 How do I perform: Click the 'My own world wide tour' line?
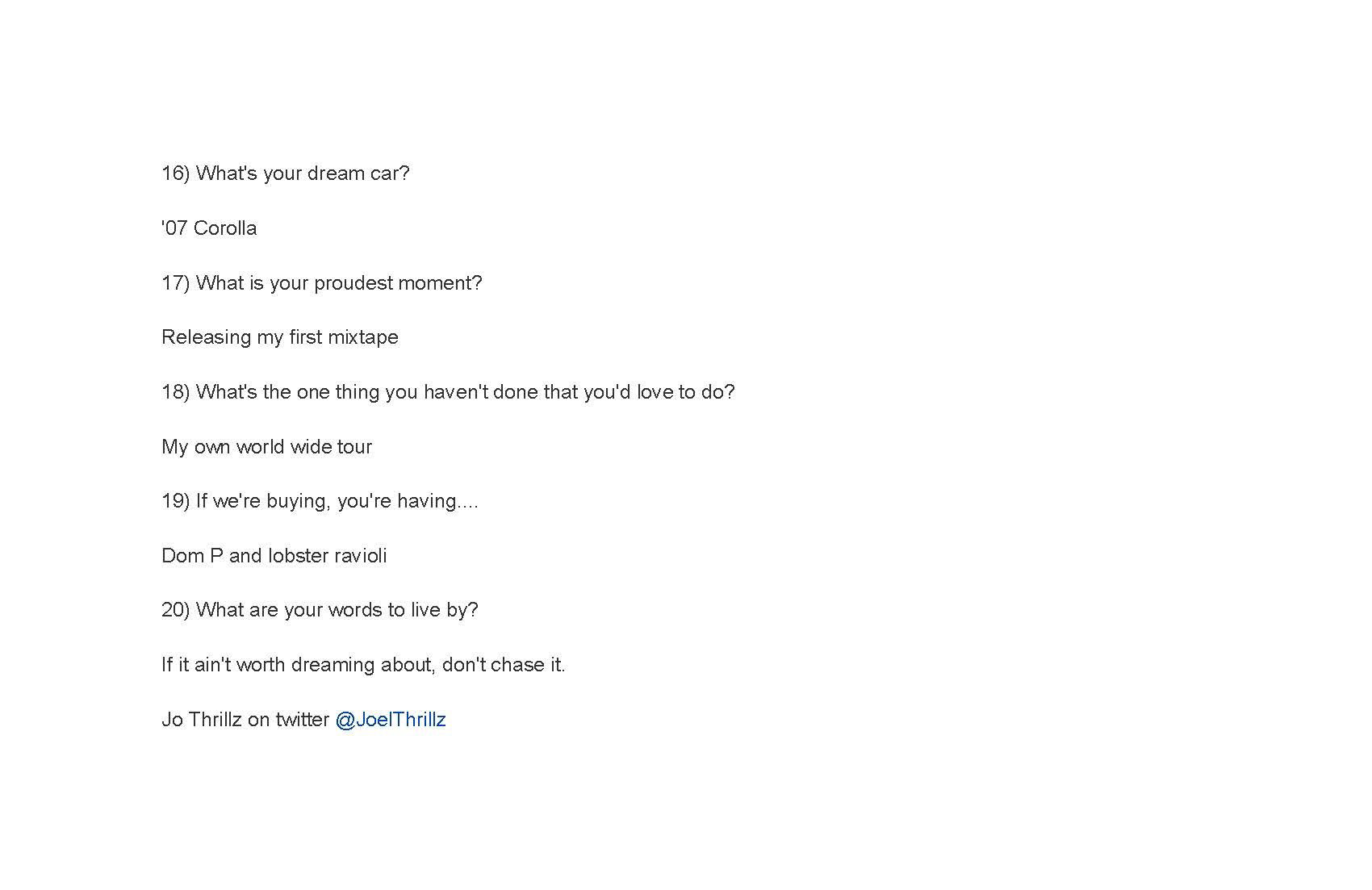tap(266, 447)
